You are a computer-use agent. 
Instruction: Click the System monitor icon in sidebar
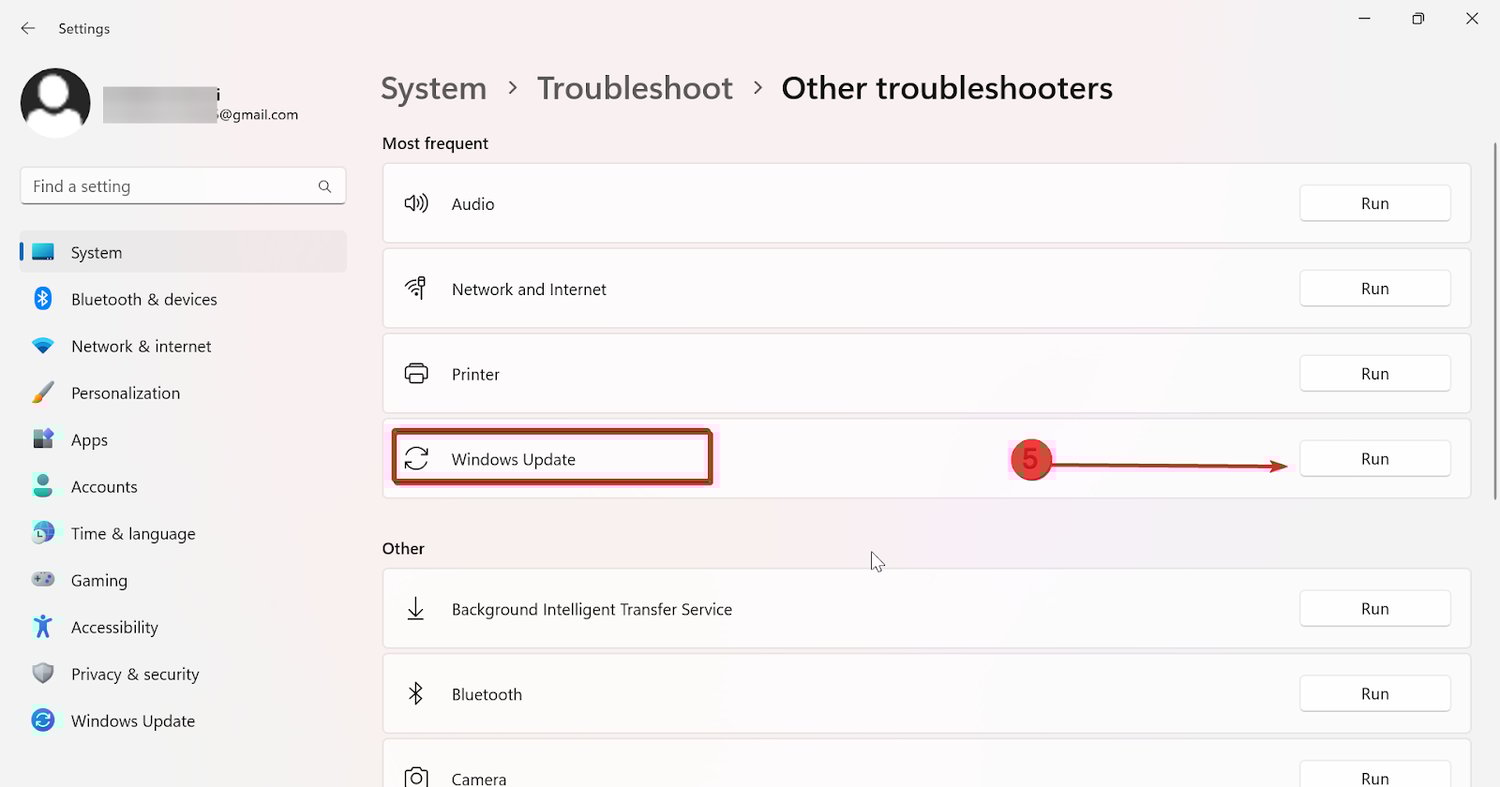click(43, 253)
